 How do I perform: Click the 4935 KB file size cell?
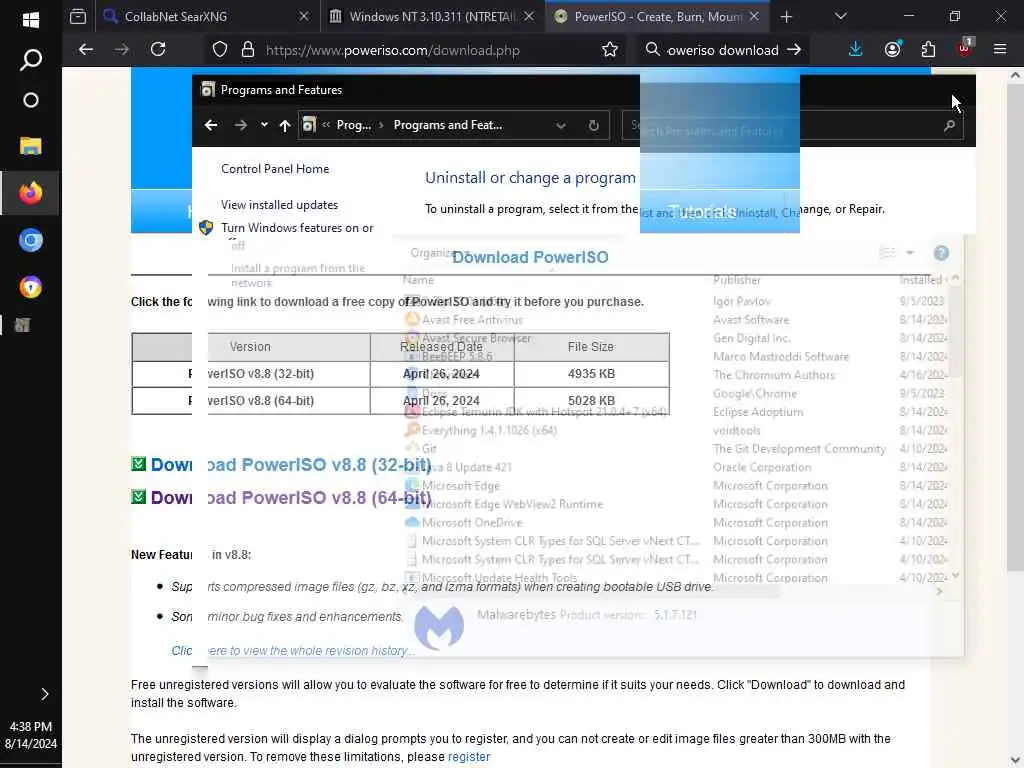coord(591,374)
